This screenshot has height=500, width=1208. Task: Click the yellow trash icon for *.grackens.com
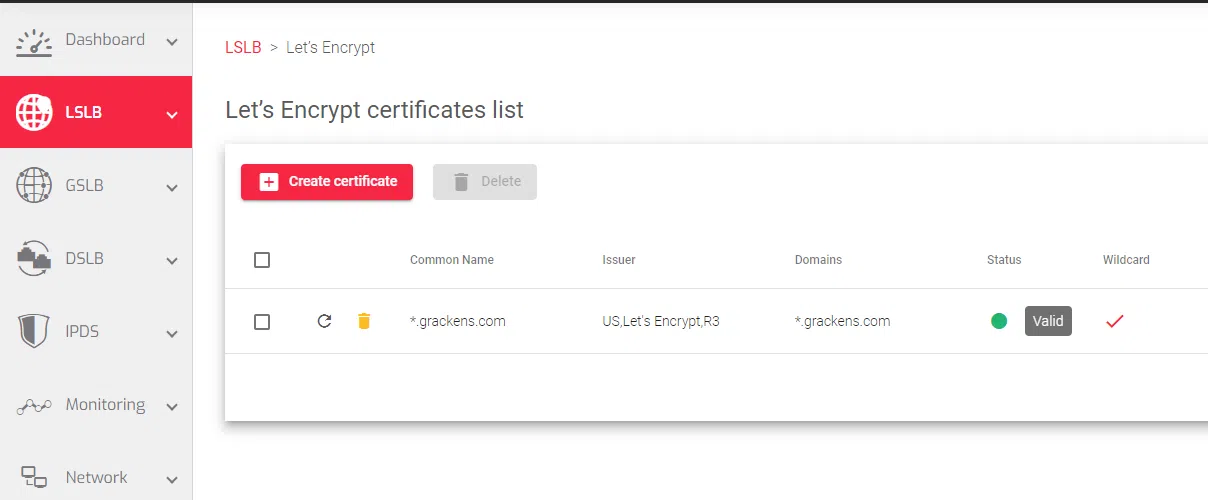[364, 321]
